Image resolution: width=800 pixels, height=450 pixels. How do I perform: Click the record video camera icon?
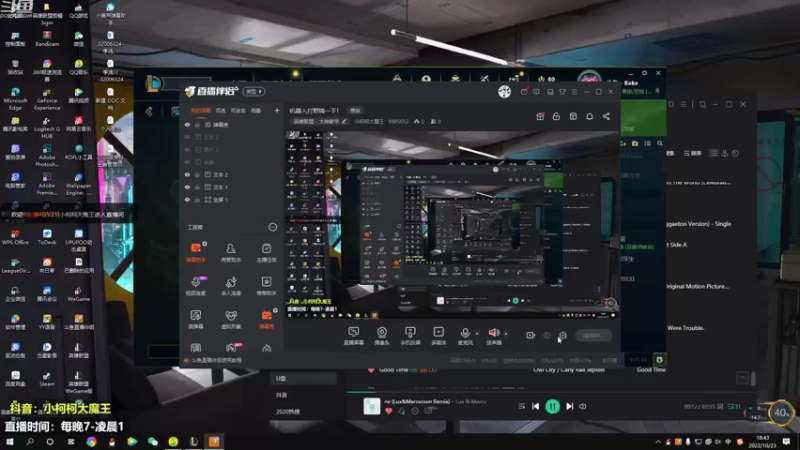(530, 335)
